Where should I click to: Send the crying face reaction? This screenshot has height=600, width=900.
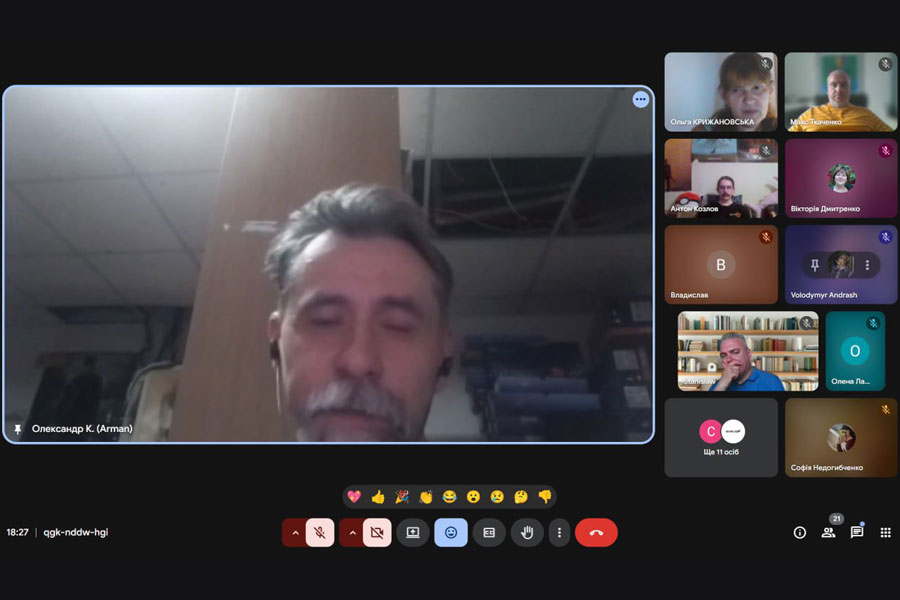point(497,497)
